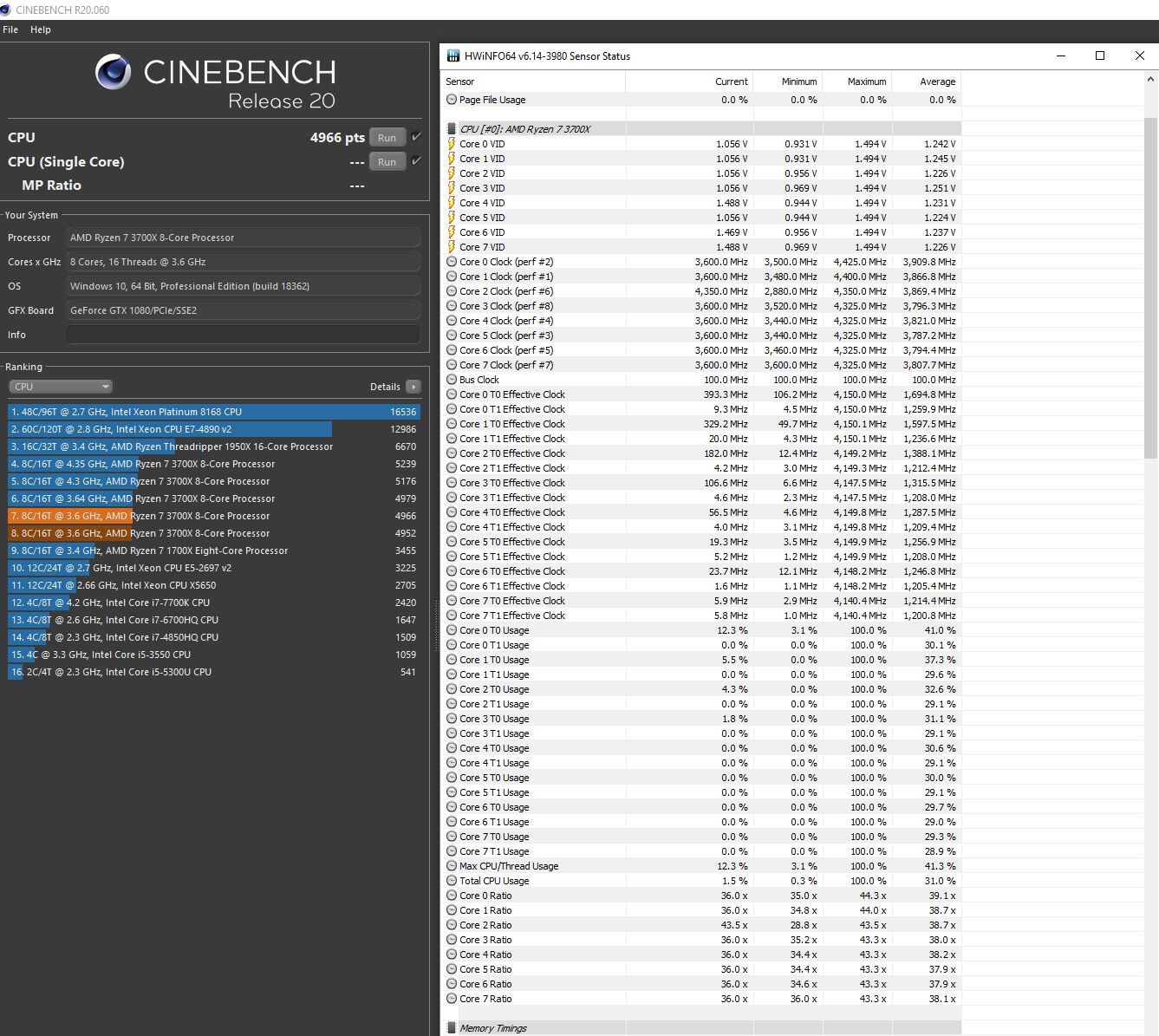Click into the Info text field
Viewport: 1159px width, 1036px height.
pyautogui.click(x=243, y=335)
